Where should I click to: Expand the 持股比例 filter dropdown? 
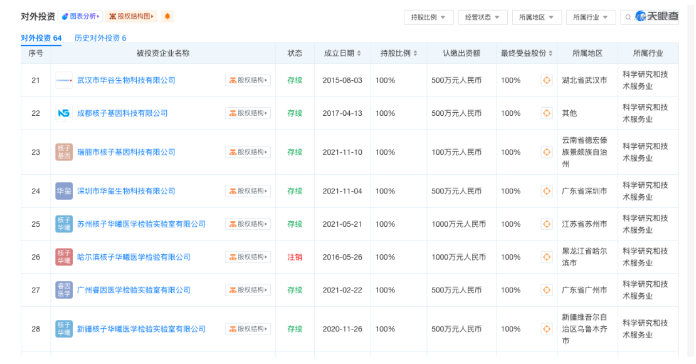point(428,17)
